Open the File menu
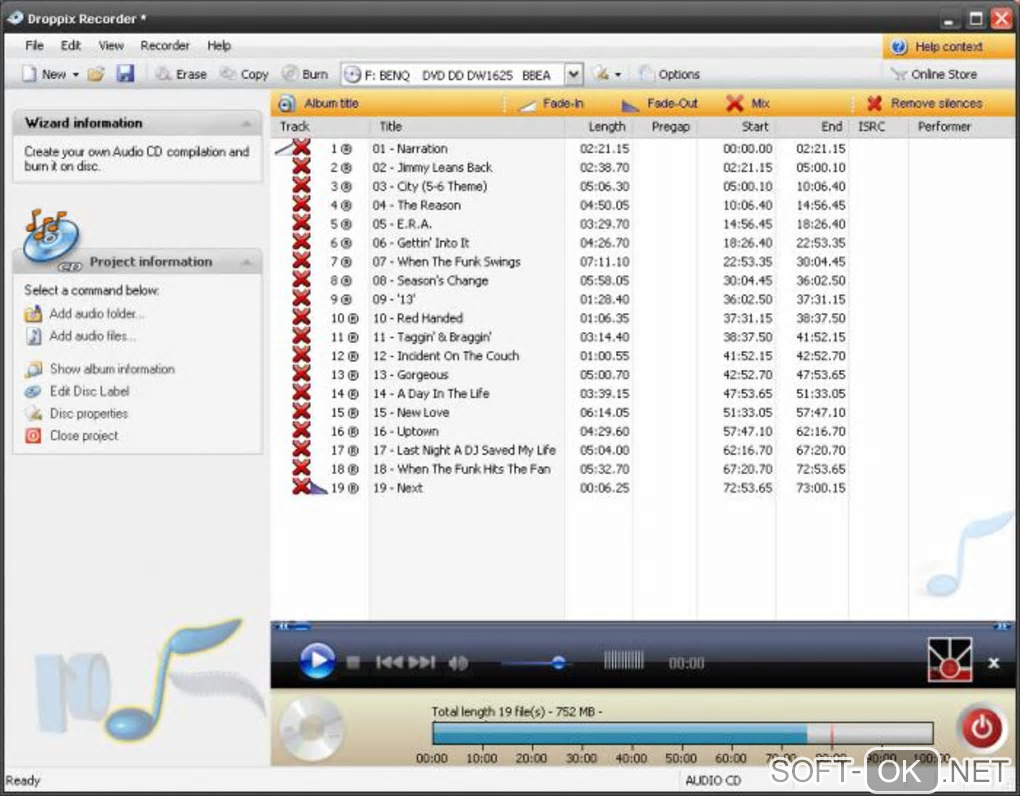 34,46
